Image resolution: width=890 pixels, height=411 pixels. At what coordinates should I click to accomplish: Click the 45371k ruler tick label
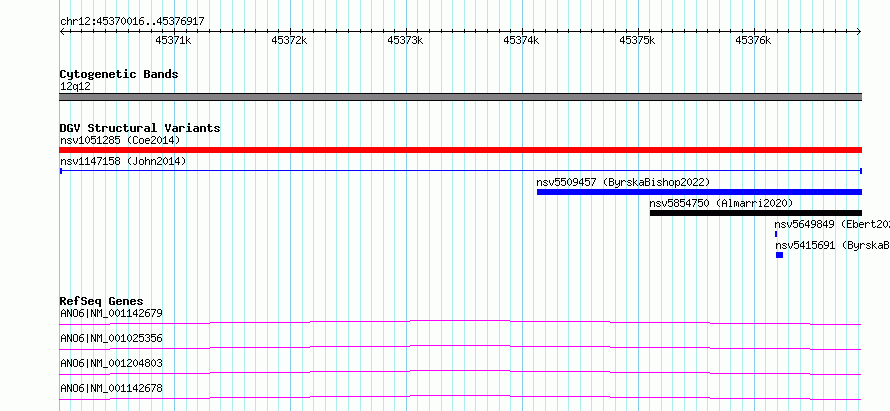pyautogui.click(x=173, y=40)
